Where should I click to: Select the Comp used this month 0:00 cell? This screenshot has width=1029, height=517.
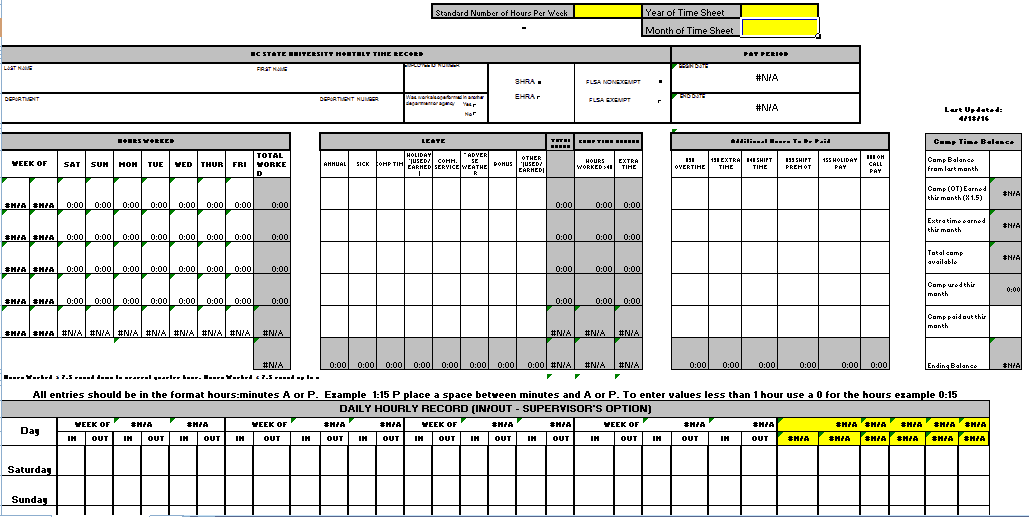point(1005,289)
